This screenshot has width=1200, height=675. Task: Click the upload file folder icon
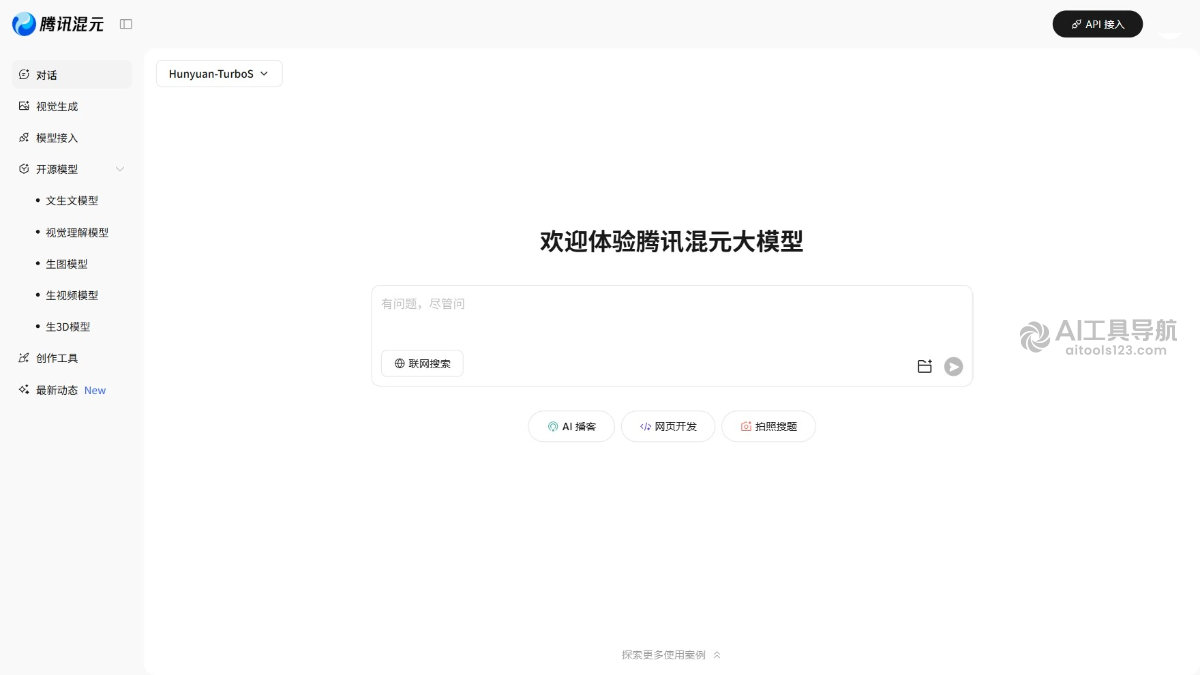[x=925, y=367]
